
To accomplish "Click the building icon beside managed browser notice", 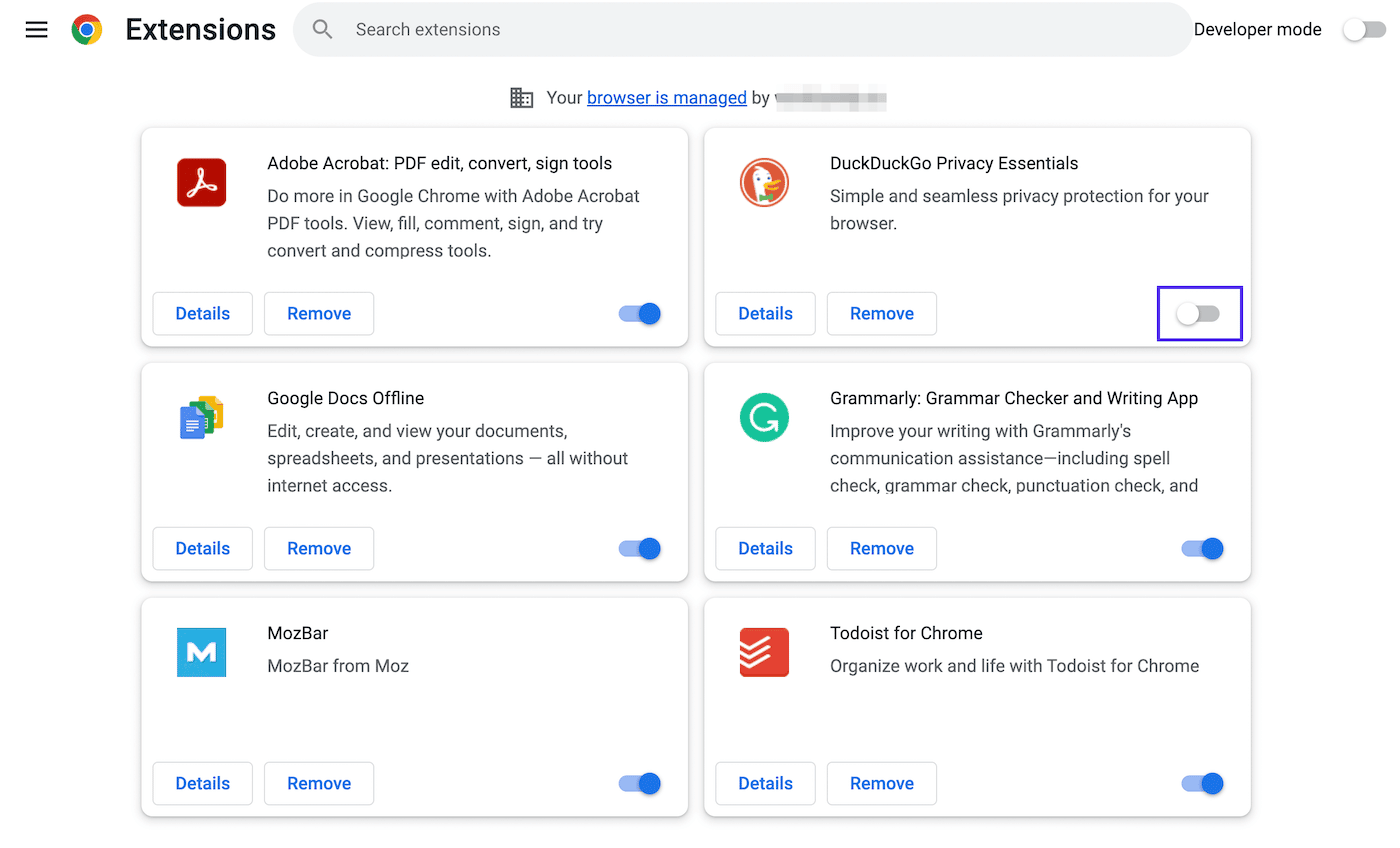I will (521, 97).
